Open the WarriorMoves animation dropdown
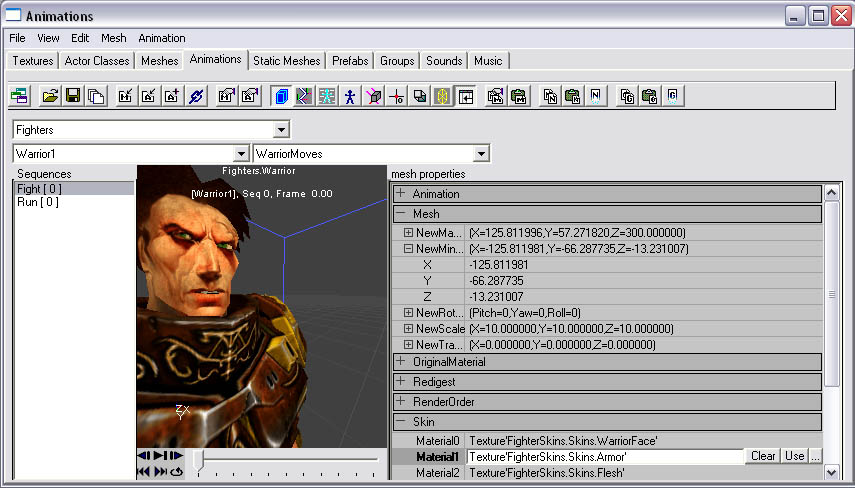855x488 pixels. (x=481, y=154)
